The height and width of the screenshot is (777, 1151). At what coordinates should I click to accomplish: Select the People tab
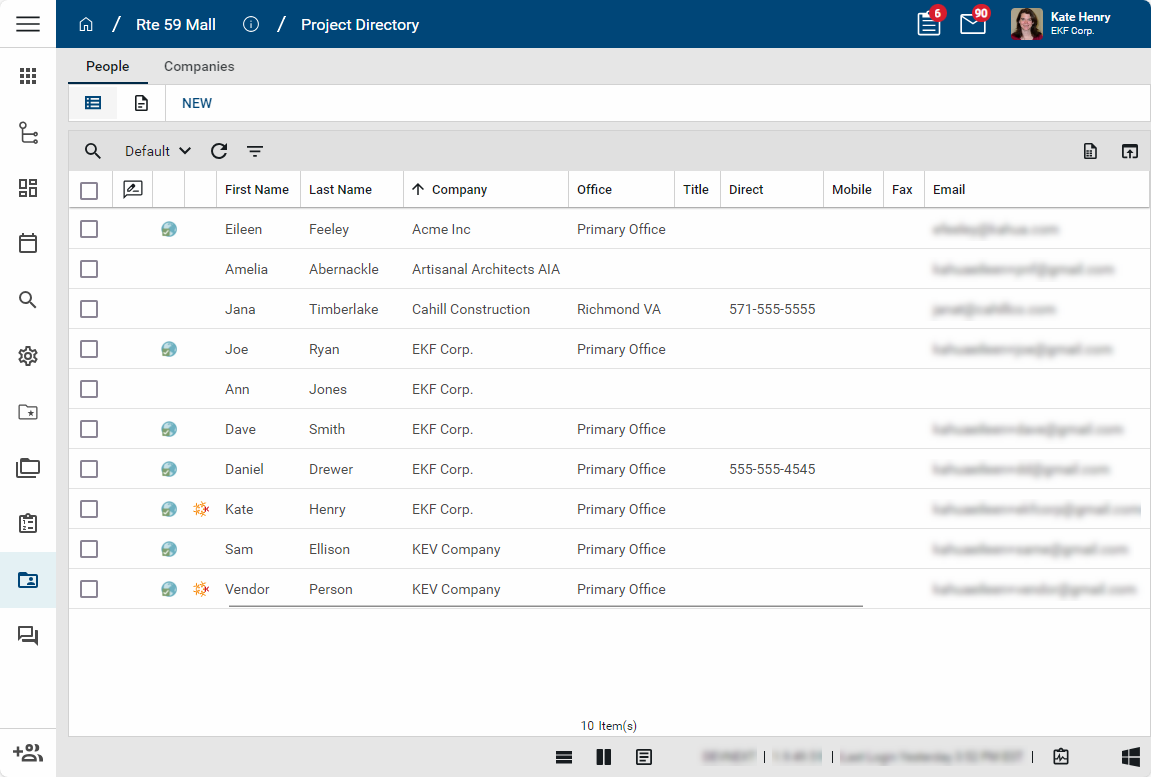click(107, 66)
